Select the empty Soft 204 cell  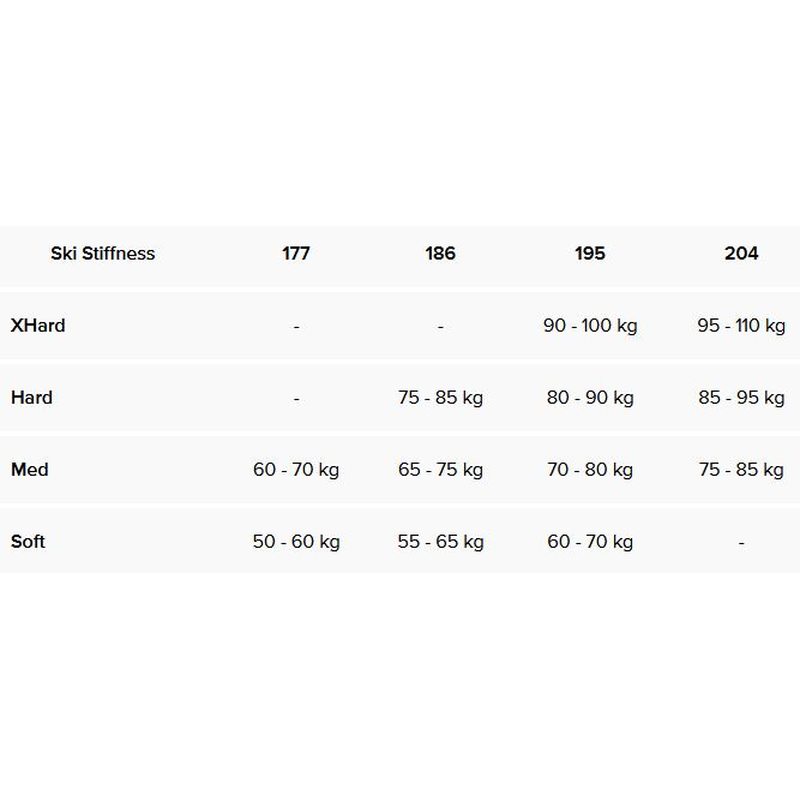coord(741,541)
